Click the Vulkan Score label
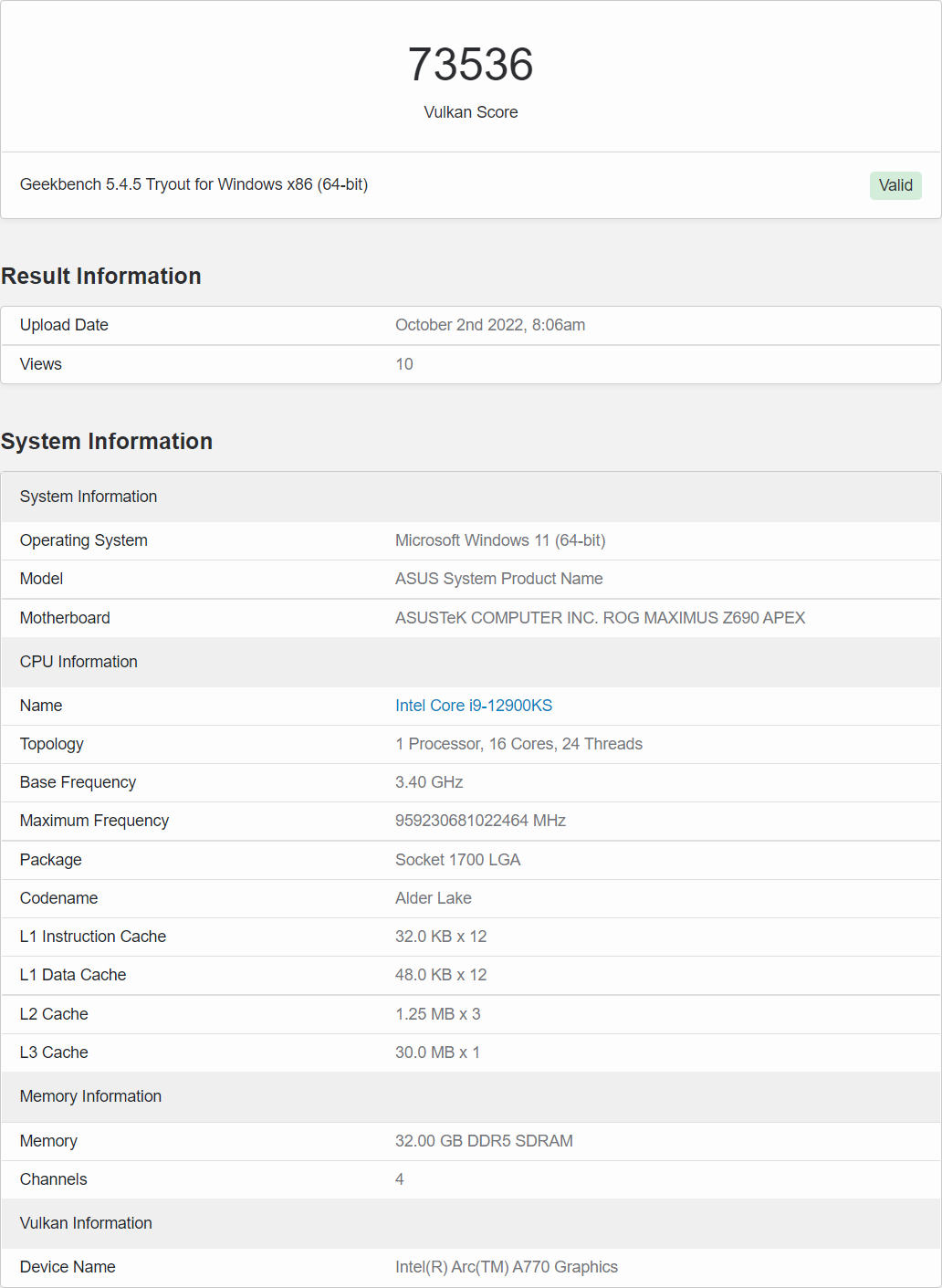Image resolution: width=942 pixels, height=1288 pixels. (470, 112)
